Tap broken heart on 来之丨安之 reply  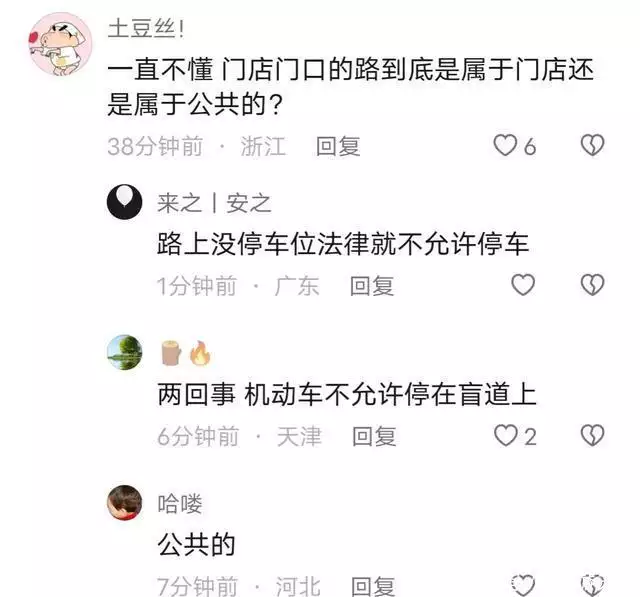click(592, 284)
